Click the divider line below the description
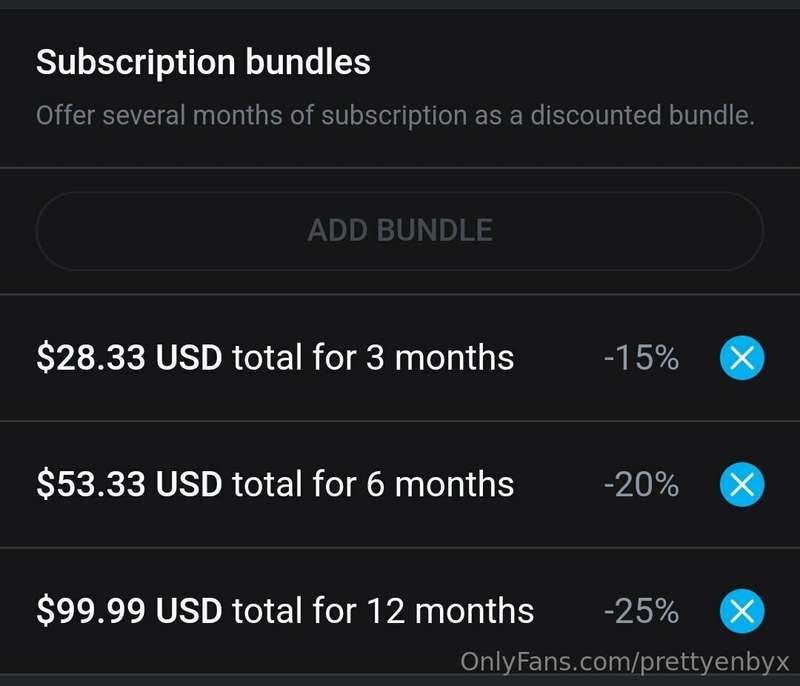800x686 pixels. click(400, 167)
